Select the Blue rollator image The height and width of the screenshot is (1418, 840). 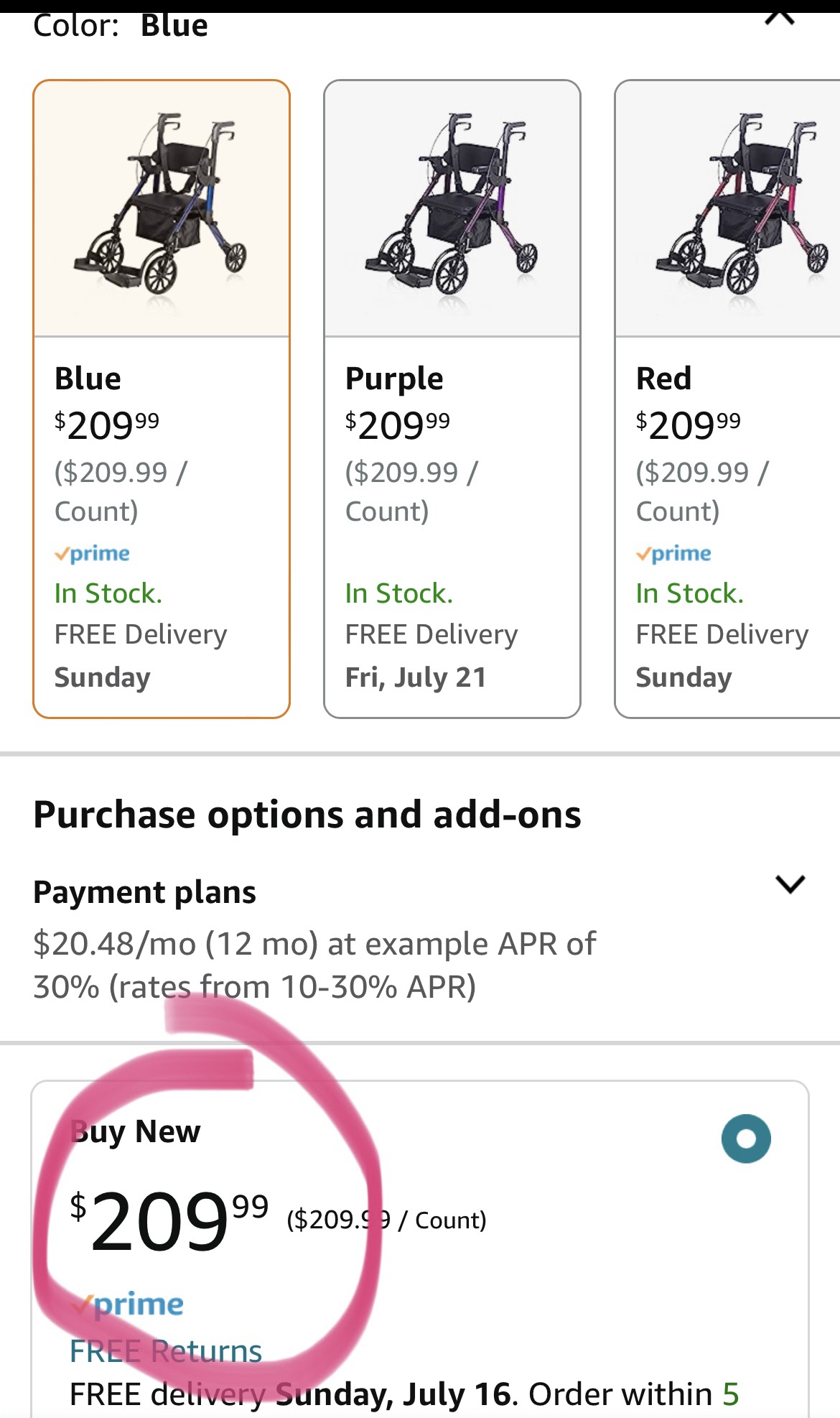coord(162,208)
